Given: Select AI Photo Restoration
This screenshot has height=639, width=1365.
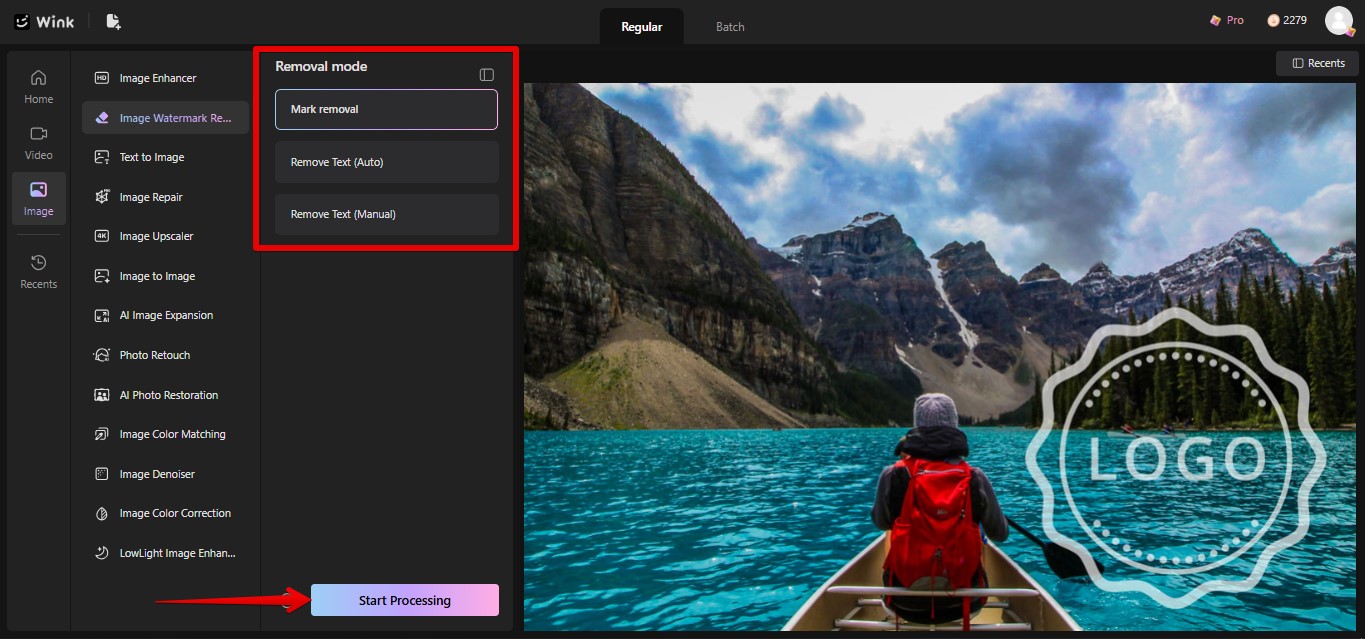Looking at the screenshot, I should pos(165,395).
